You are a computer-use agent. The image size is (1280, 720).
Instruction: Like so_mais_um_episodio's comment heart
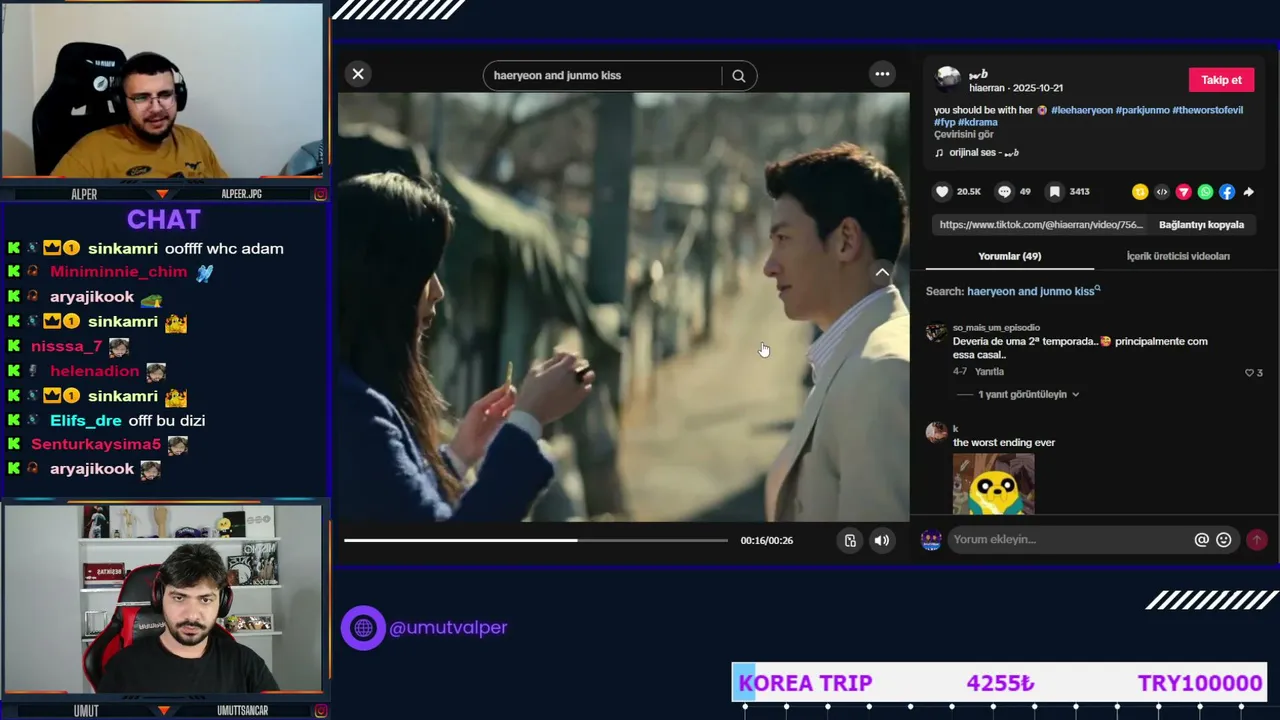[1249, 373]
